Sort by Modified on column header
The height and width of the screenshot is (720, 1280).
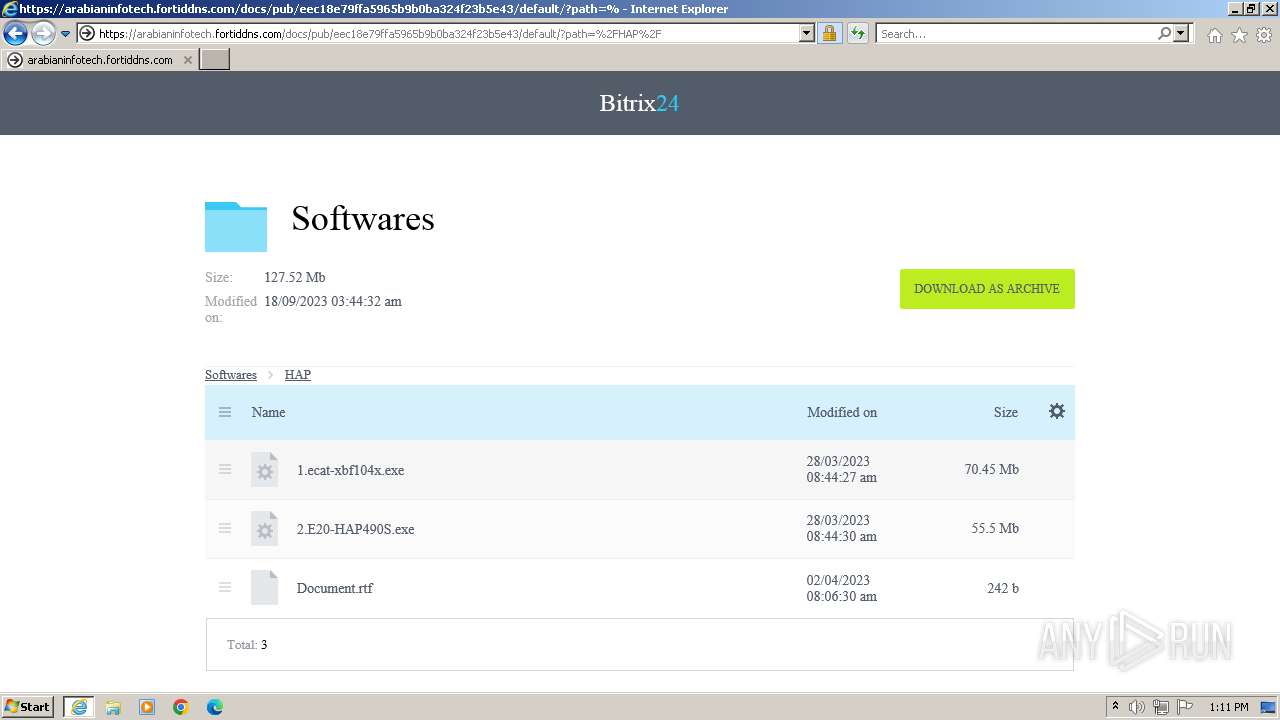coord(842,412)
